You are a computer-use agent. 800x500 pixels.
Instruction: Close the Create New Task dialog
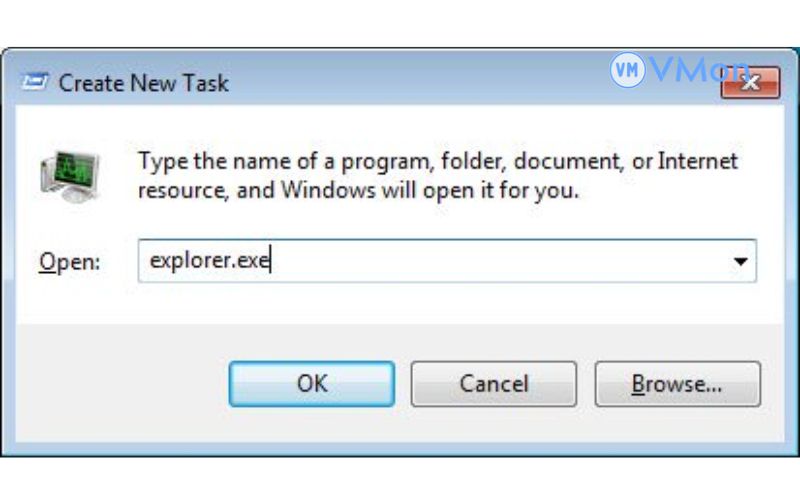751,83
